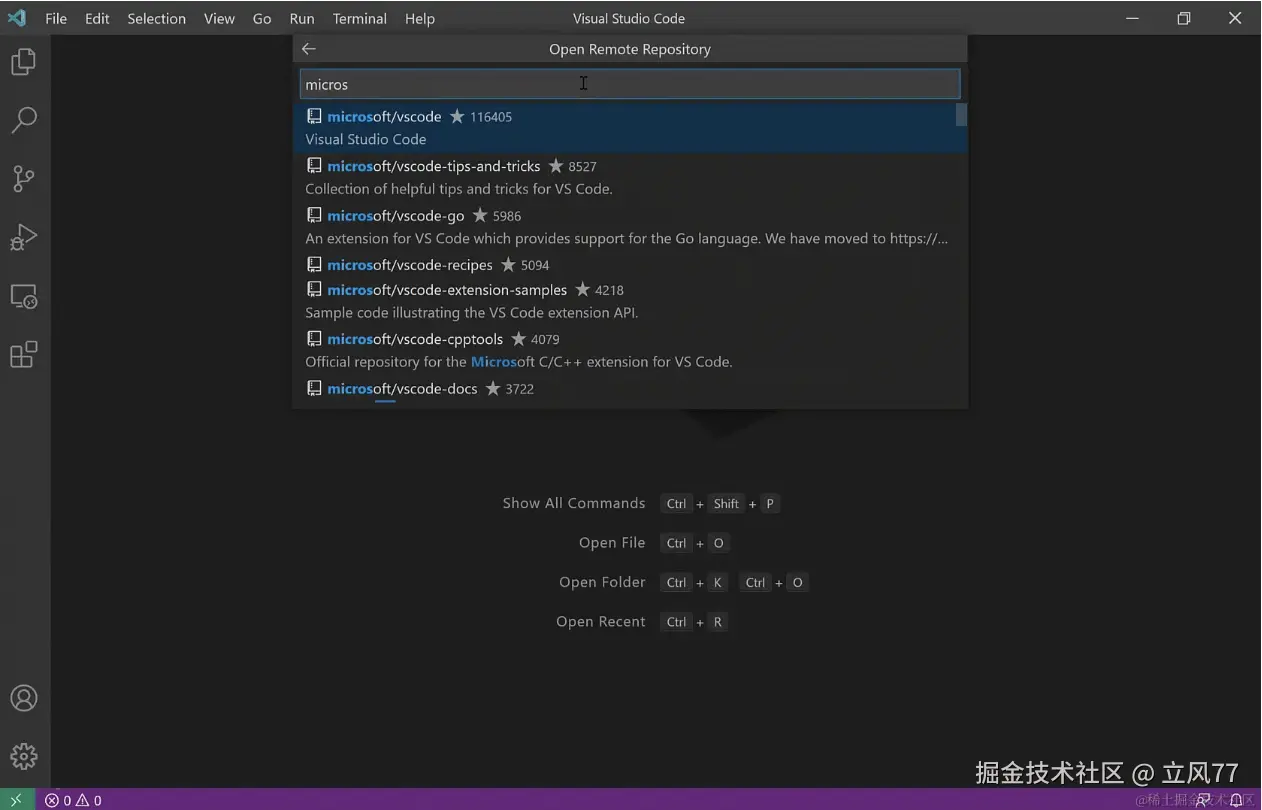Click the 'Open File' shortcut label
1262x810 pixels.
coord(612,542)
